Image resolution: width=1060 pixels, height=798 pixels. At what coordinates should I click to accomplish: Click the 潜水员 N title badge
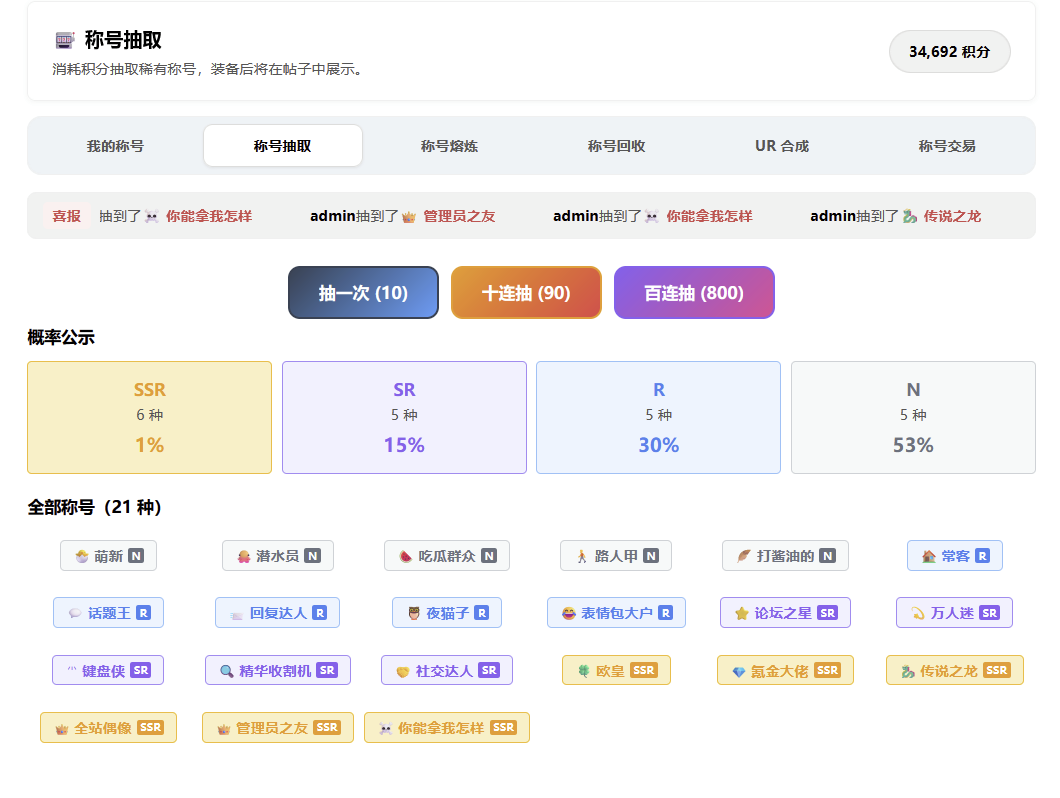[x=278, y=556]
